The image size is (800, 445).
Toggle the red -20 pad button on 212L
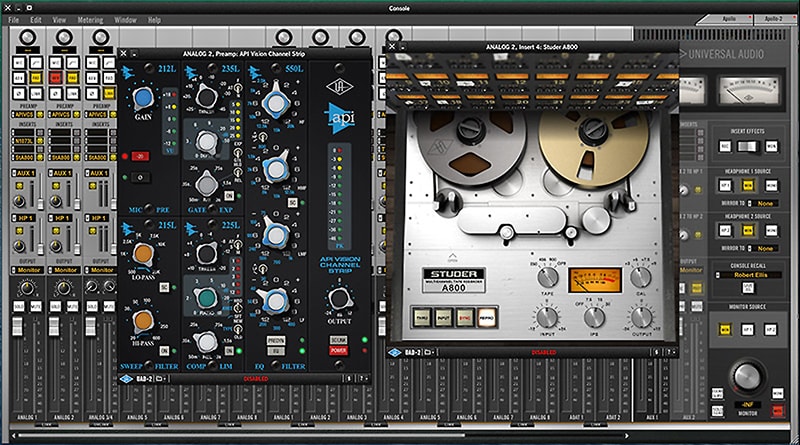[140, 156]
